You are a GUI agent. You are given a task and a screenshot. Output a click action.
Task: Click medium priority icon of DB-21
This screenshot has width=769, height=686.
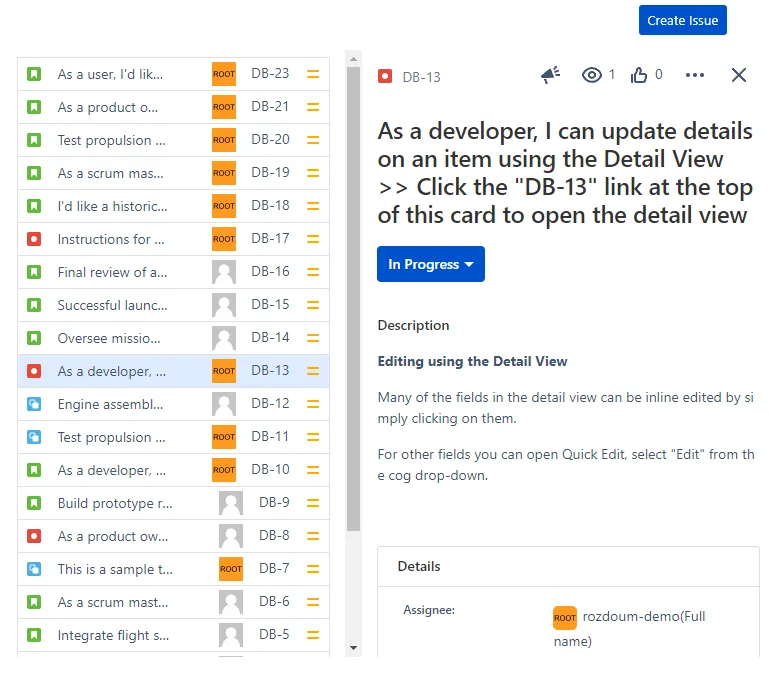(x=313, y=107)
